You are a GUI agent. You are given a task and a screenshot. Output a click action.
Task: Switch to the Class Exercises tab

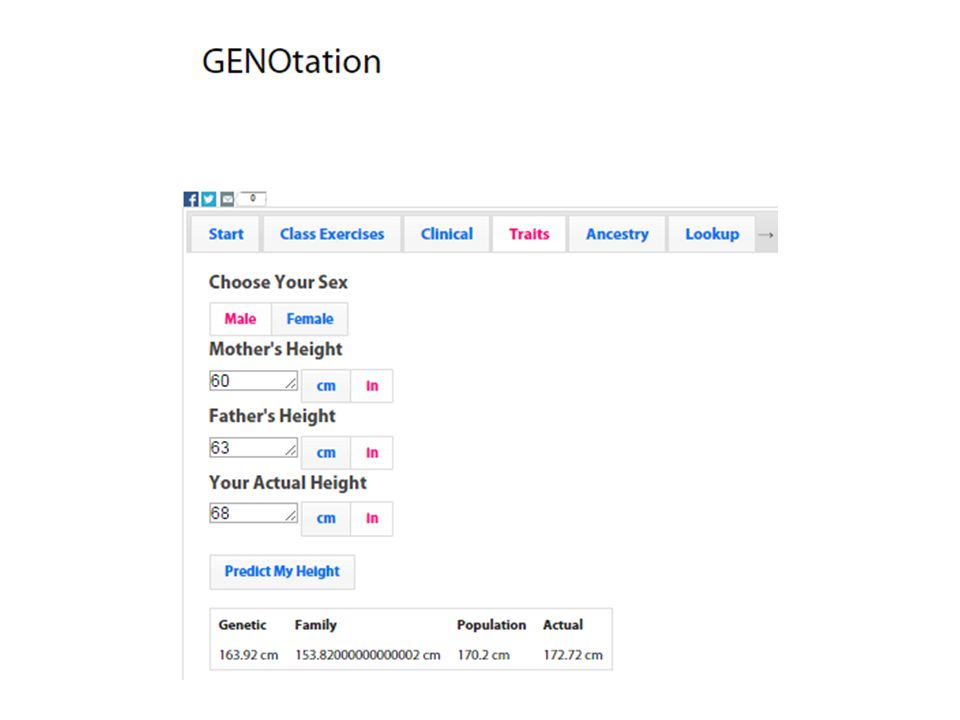(x=332, y=234)
